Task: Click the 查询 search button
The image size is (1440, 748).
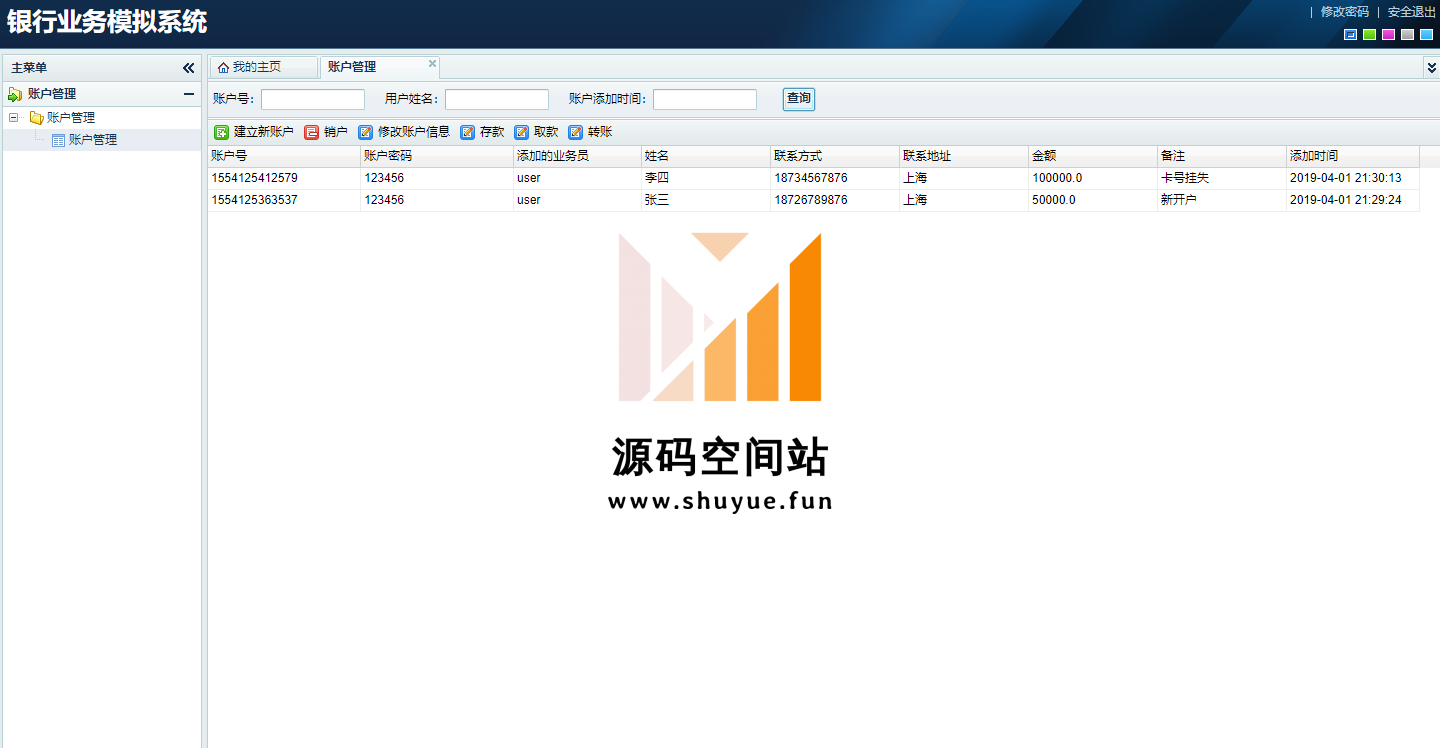Action: coord(799,98)
